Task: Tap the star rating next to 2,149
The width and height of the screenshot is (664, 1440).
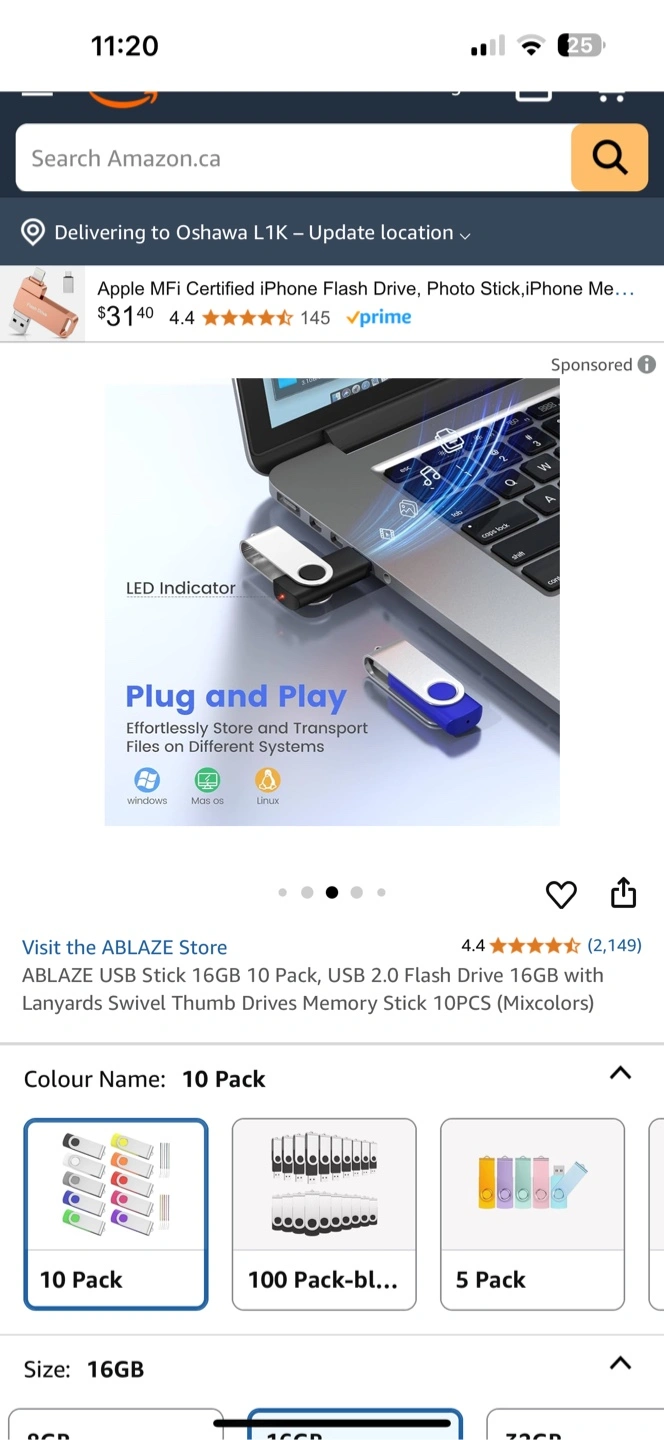Action: point(534,945)
